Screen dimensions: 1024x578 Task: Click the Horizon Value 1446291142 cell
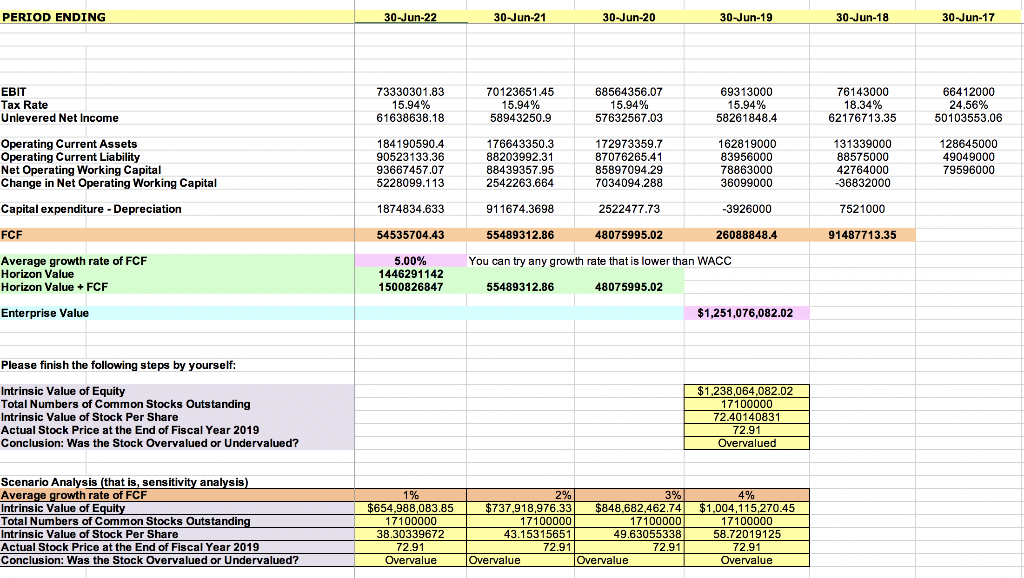(411, 273)
